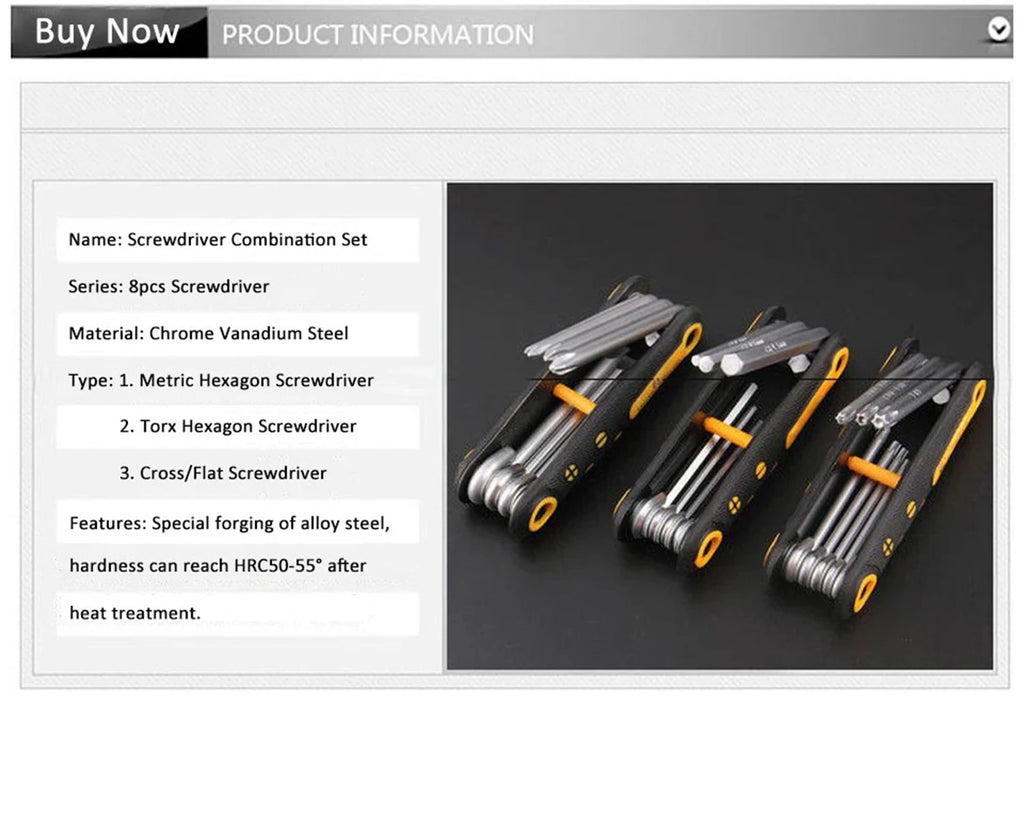
Task: Click the yellow ring on middle tool handle
Action: [x=708, y=548]
